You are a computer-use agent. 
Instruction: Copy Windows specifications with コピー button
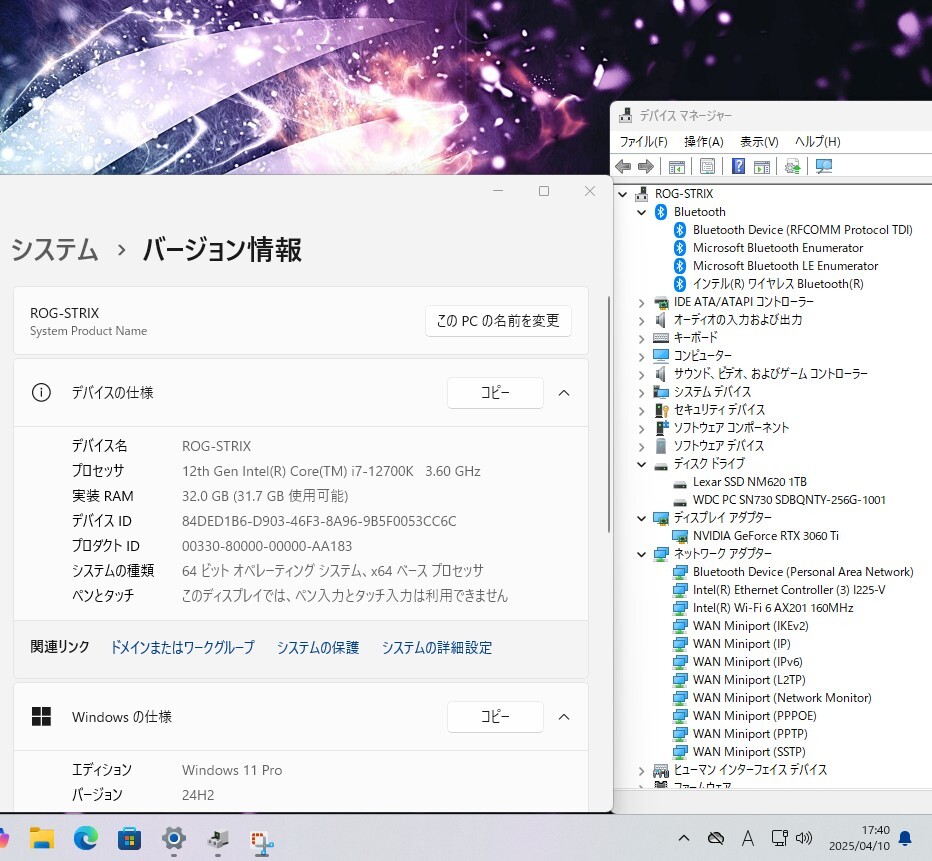[495, 717]
